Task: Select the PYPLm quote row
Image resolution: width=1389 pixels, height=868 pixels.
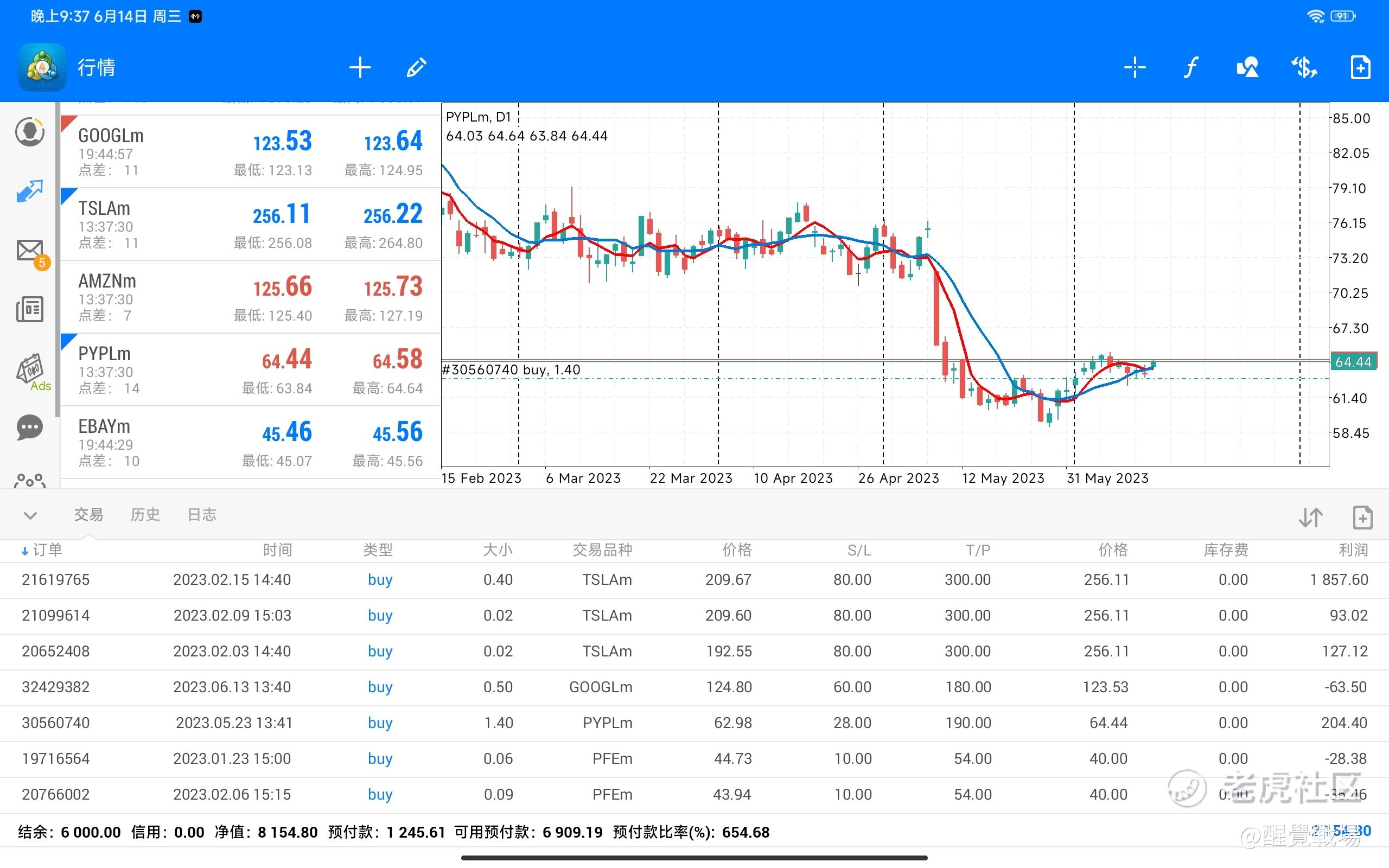Action: coord(250,371)
